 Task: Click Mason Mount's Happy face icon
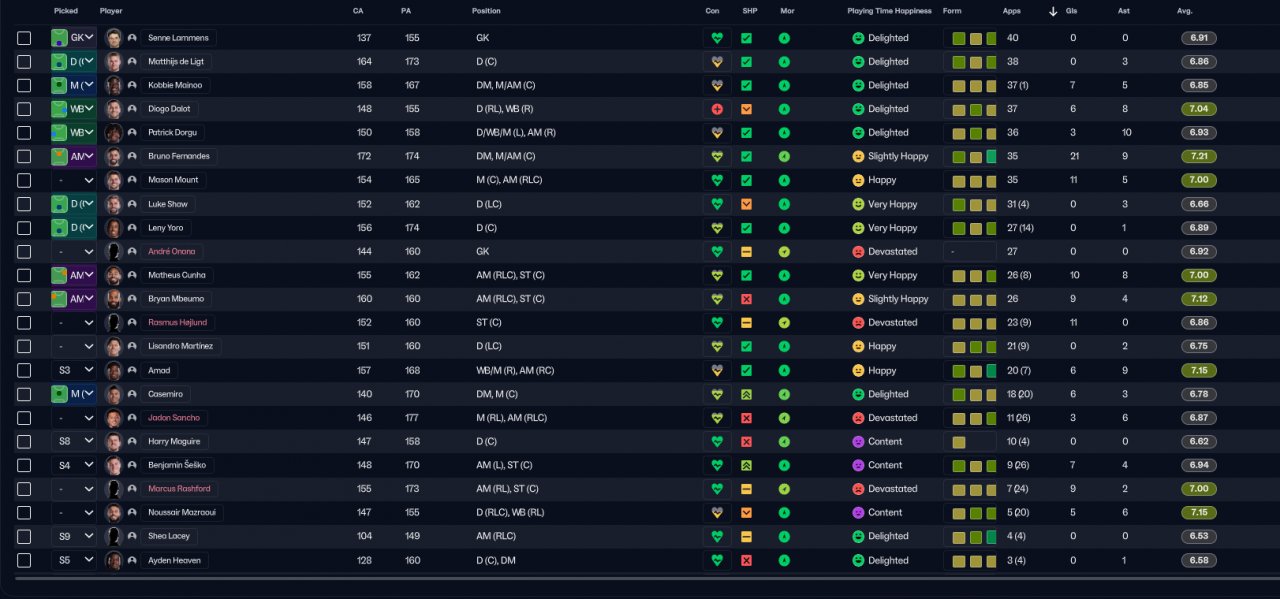tap(858, 180)
